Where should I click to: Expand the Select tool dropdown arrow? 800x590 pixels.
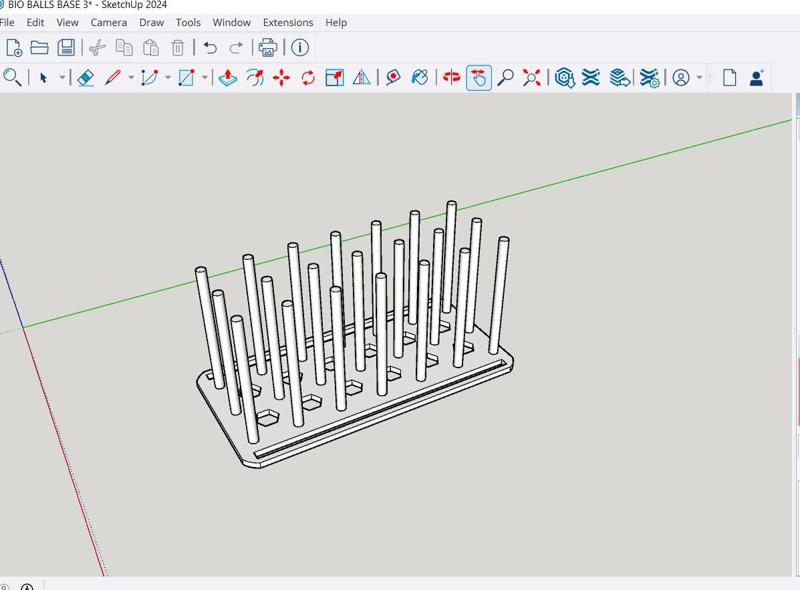(x=62, y=78)
